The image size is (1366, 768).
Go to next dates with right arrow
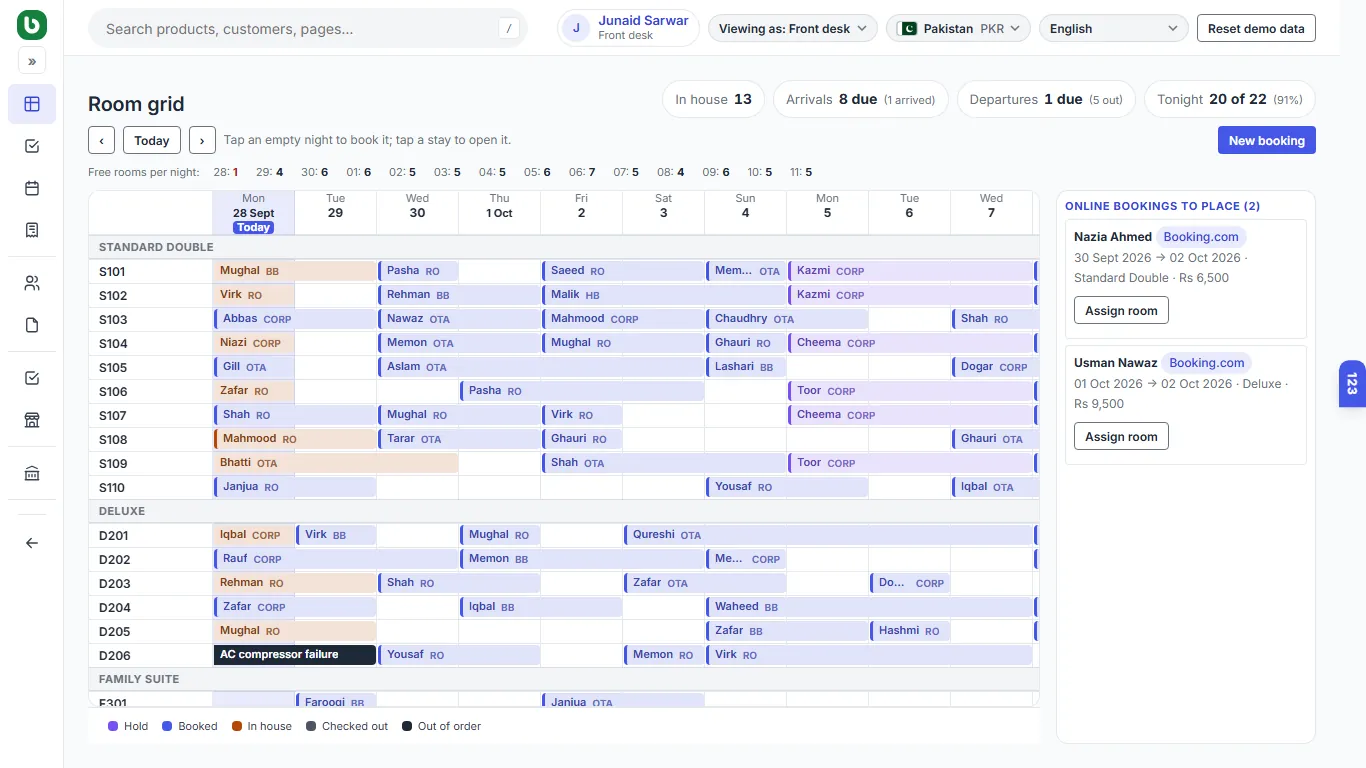(x=202, y=140)
